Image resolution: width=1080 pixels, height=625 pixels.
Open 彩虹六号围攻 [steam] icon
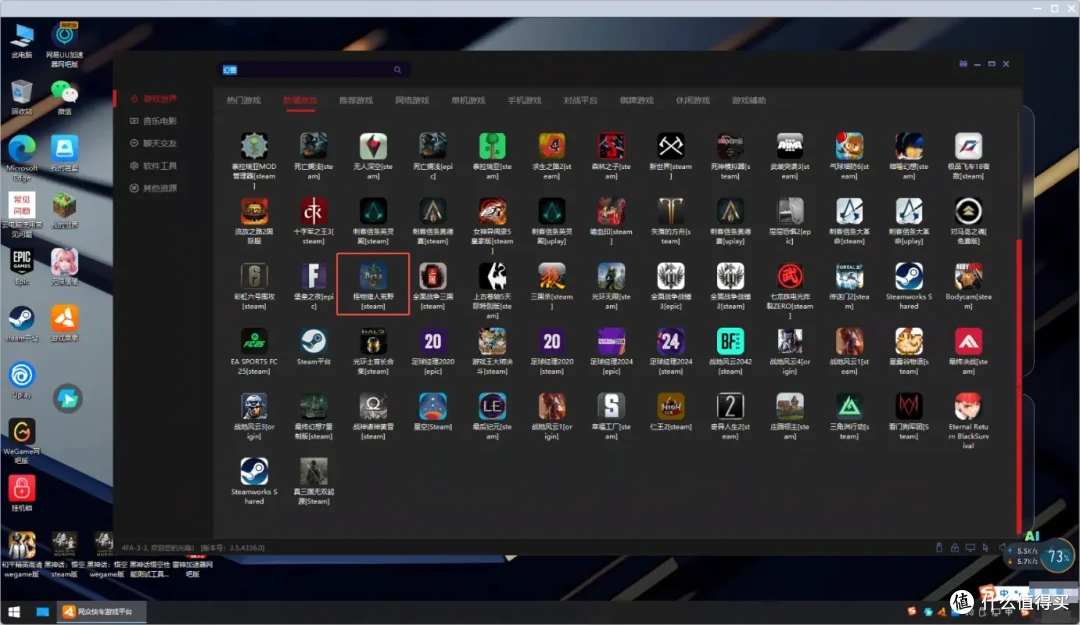254,276
